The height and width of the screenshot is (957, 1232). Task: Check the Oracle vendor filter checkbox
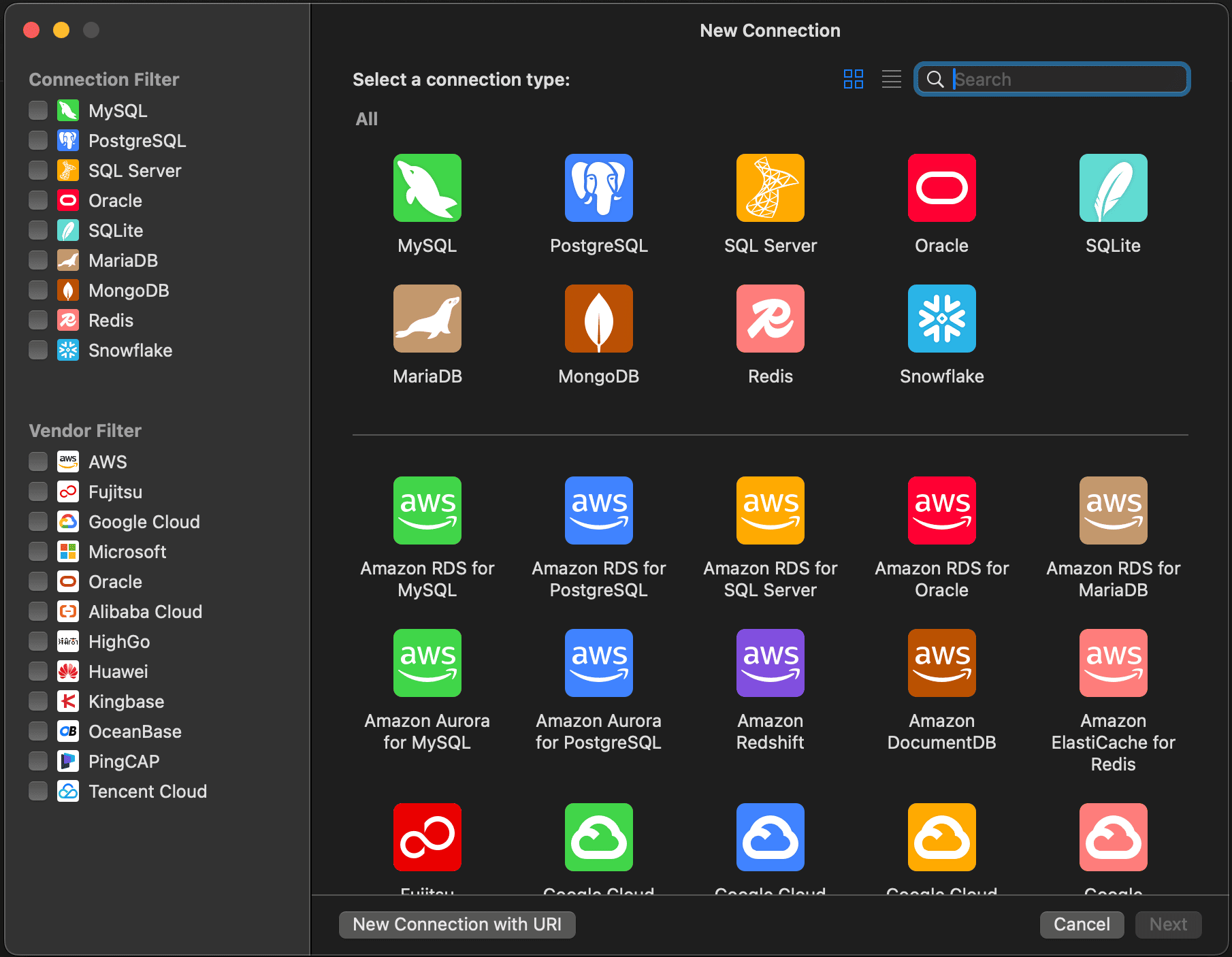click(38, 581)
